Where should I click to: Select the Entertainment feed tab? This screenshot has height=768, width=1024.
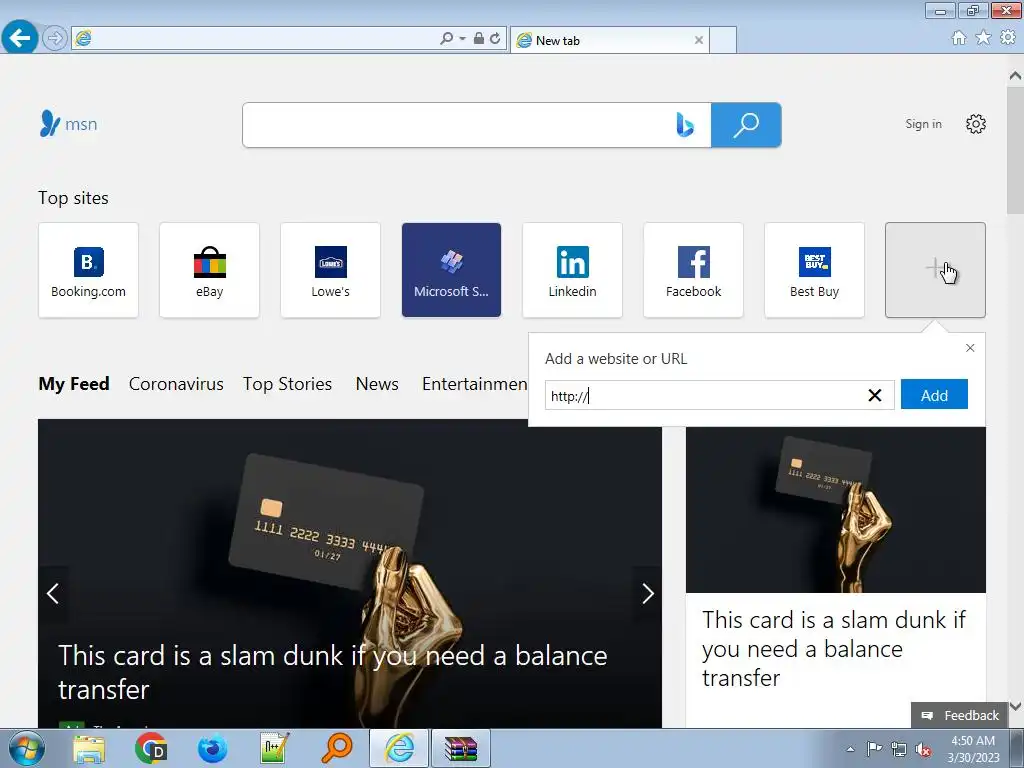474,384
